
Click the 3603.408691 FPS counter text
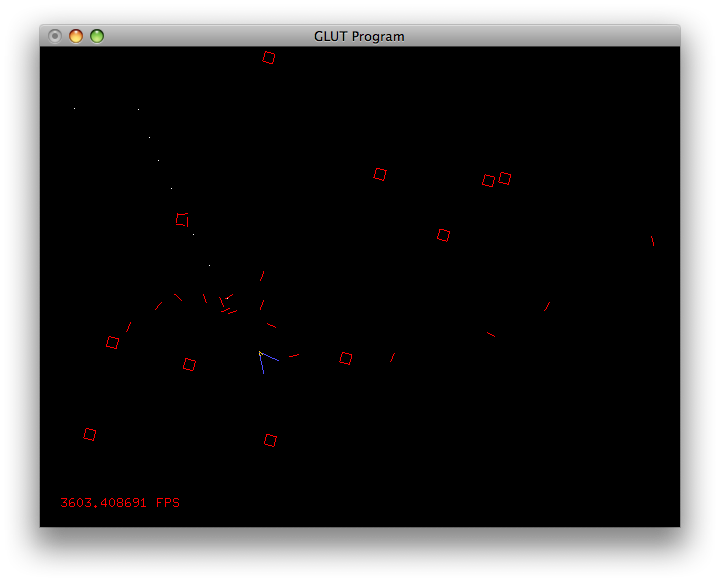tap(120, 503)
